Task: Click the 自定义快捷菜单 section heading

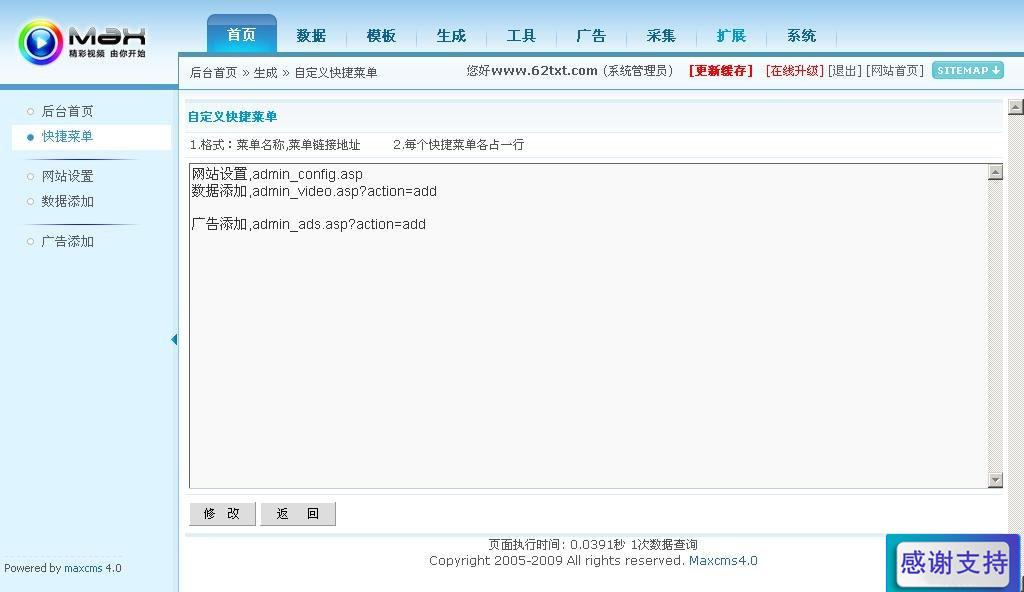Action: (232, 117)
